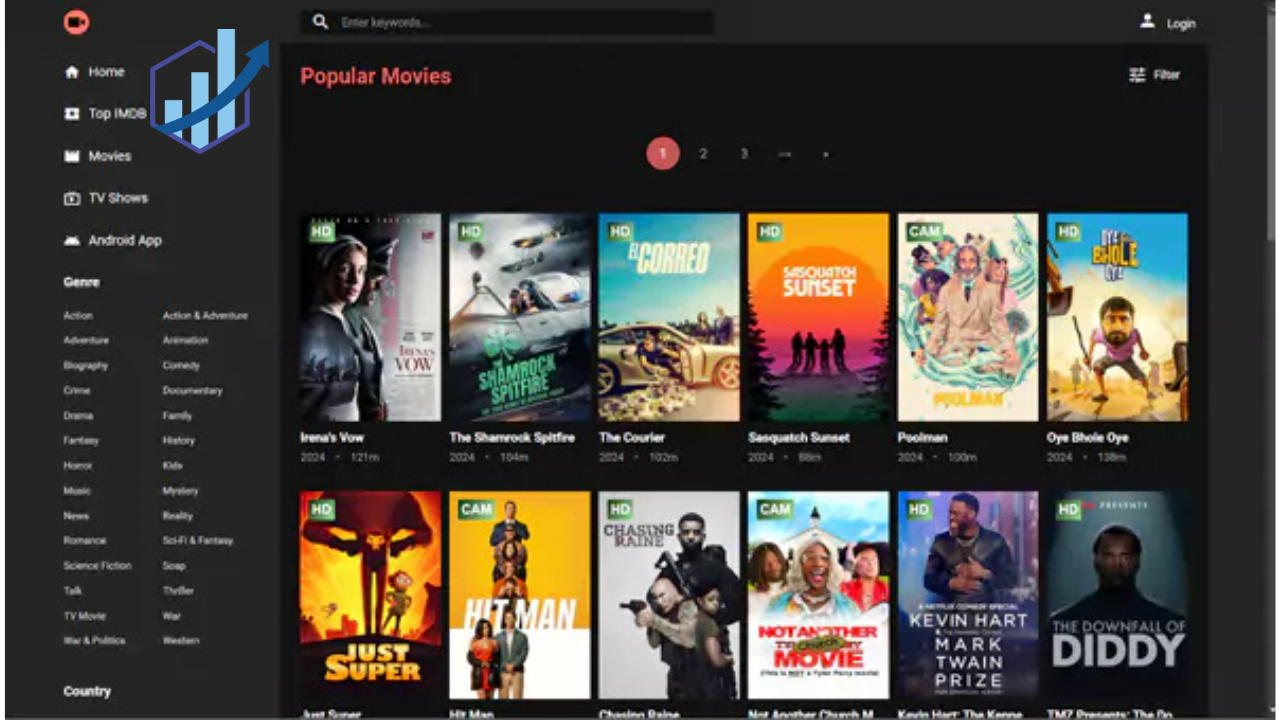1280x720 pixels.
Task: Open Top IMDB section
Action: pos(117,114)
